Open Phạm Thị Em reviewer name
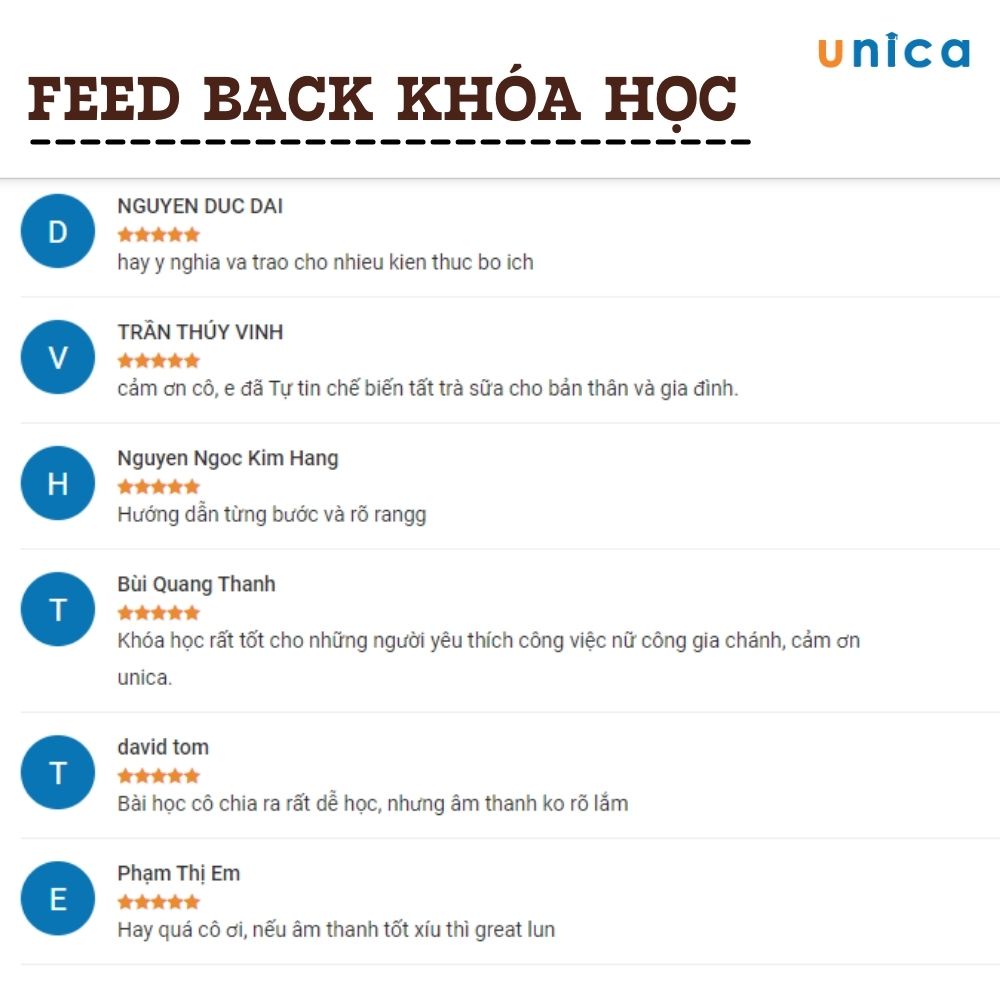This screenshot has height=1000, width=1000. pos(179,873)
